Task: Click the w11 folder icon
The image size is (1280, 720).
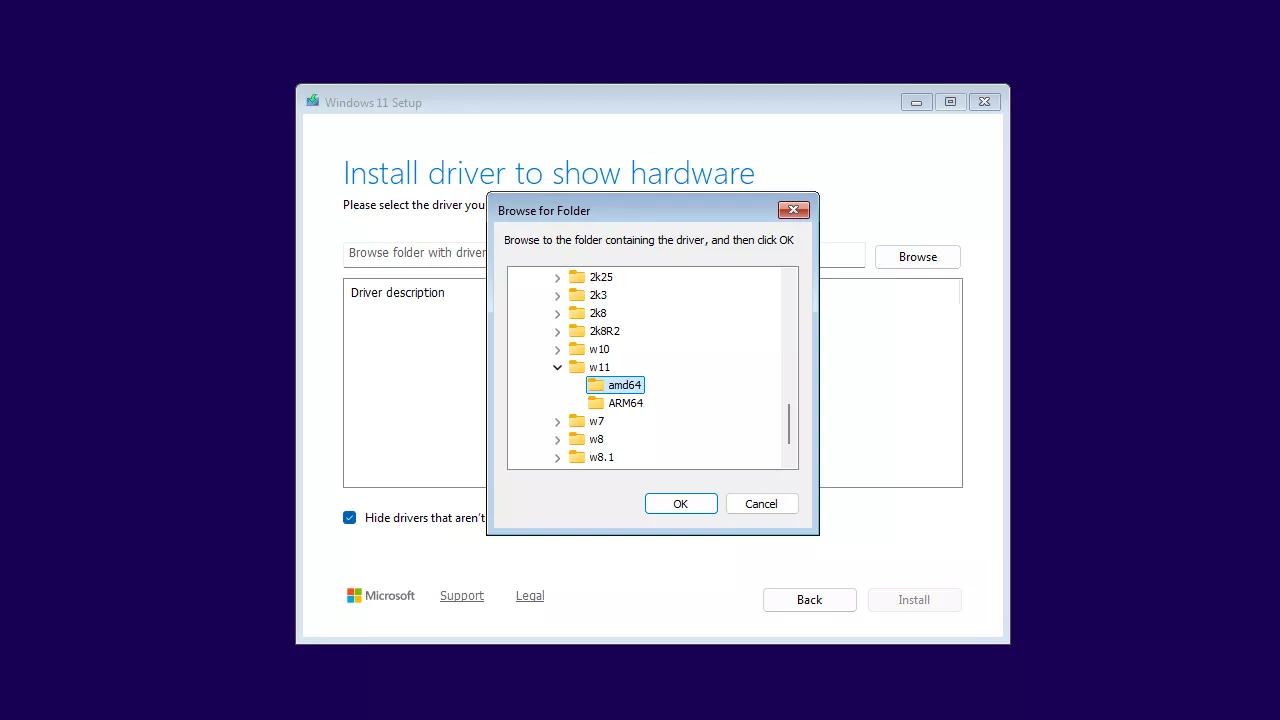Action: tap(577, 367)
